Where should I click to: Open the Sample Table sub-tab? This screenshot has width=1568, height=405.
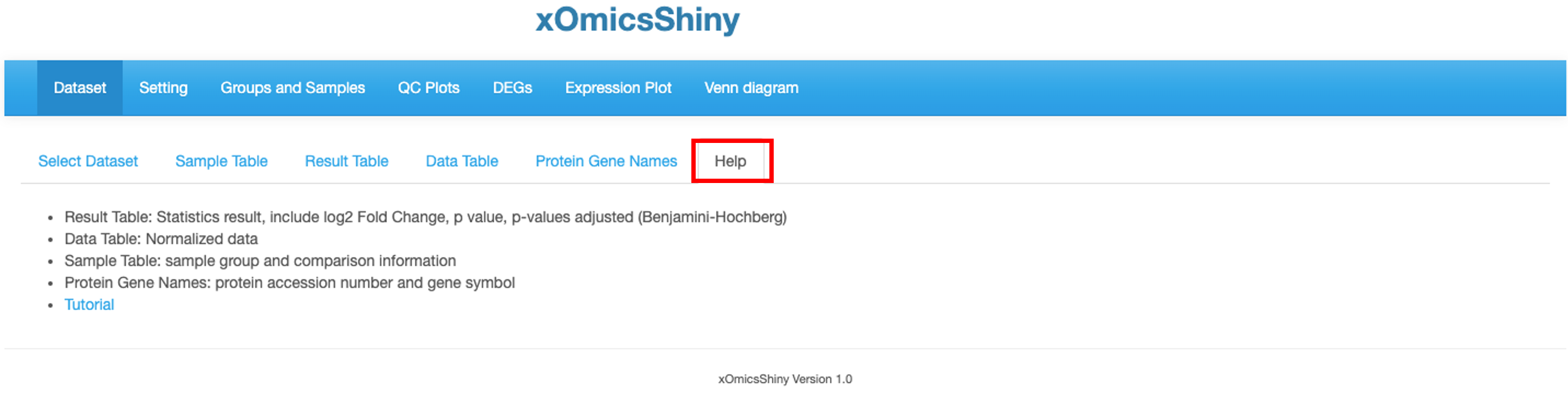222,161
